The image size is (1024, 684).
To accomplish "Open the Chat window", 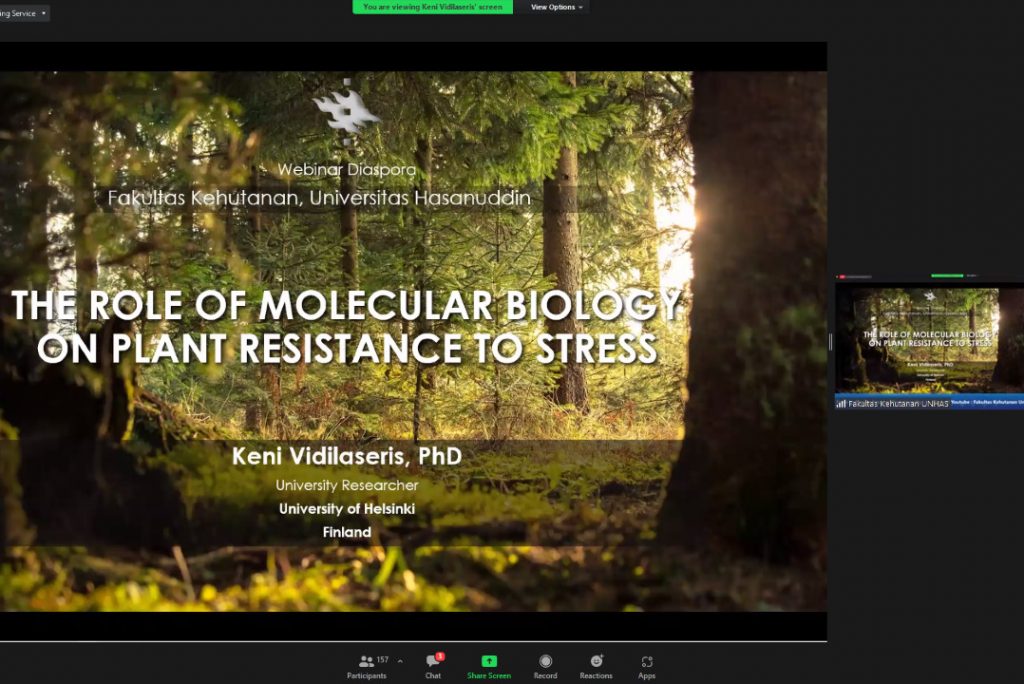I will 432,660.
